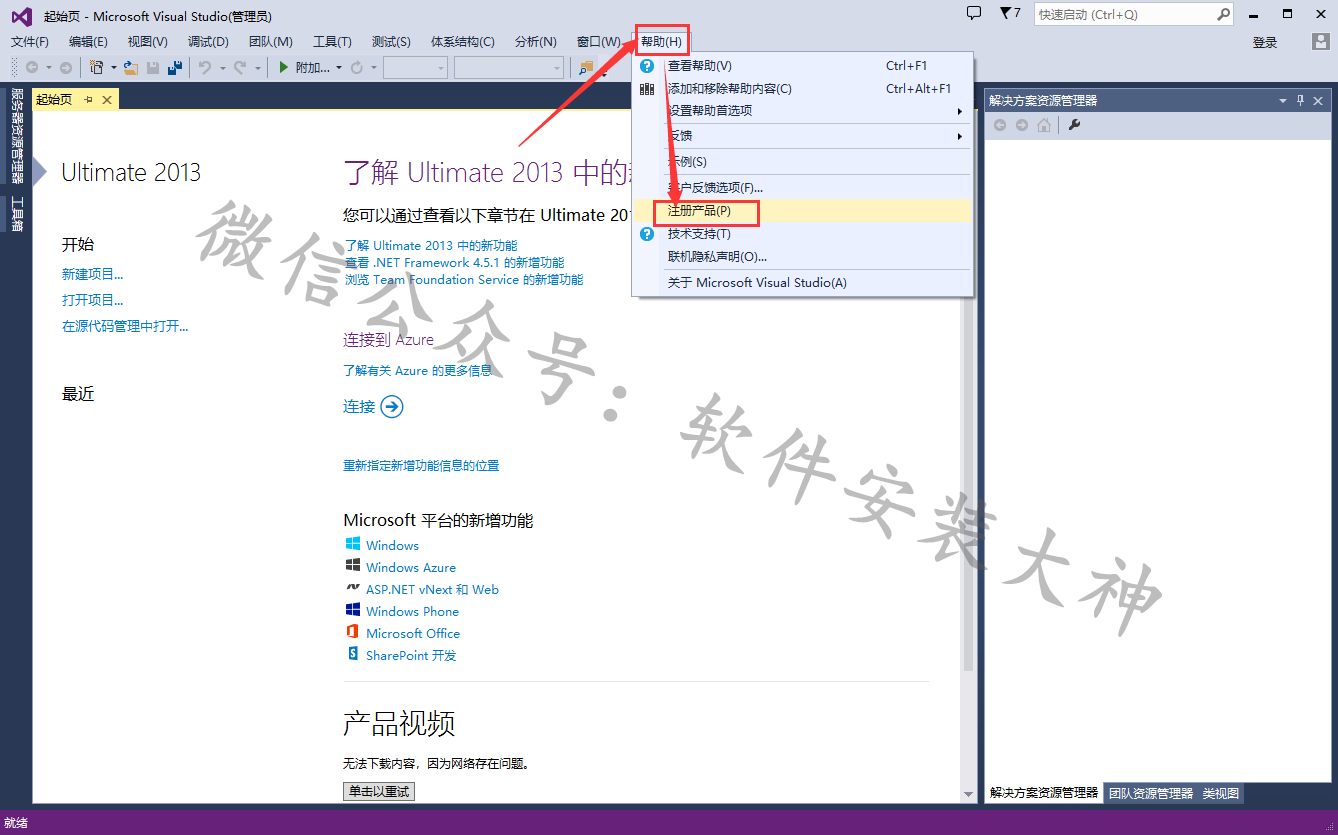Open the 编辑(E) menu
Image resolution: width=1338 pixels, height=835 pixels.
pos(88,42)
